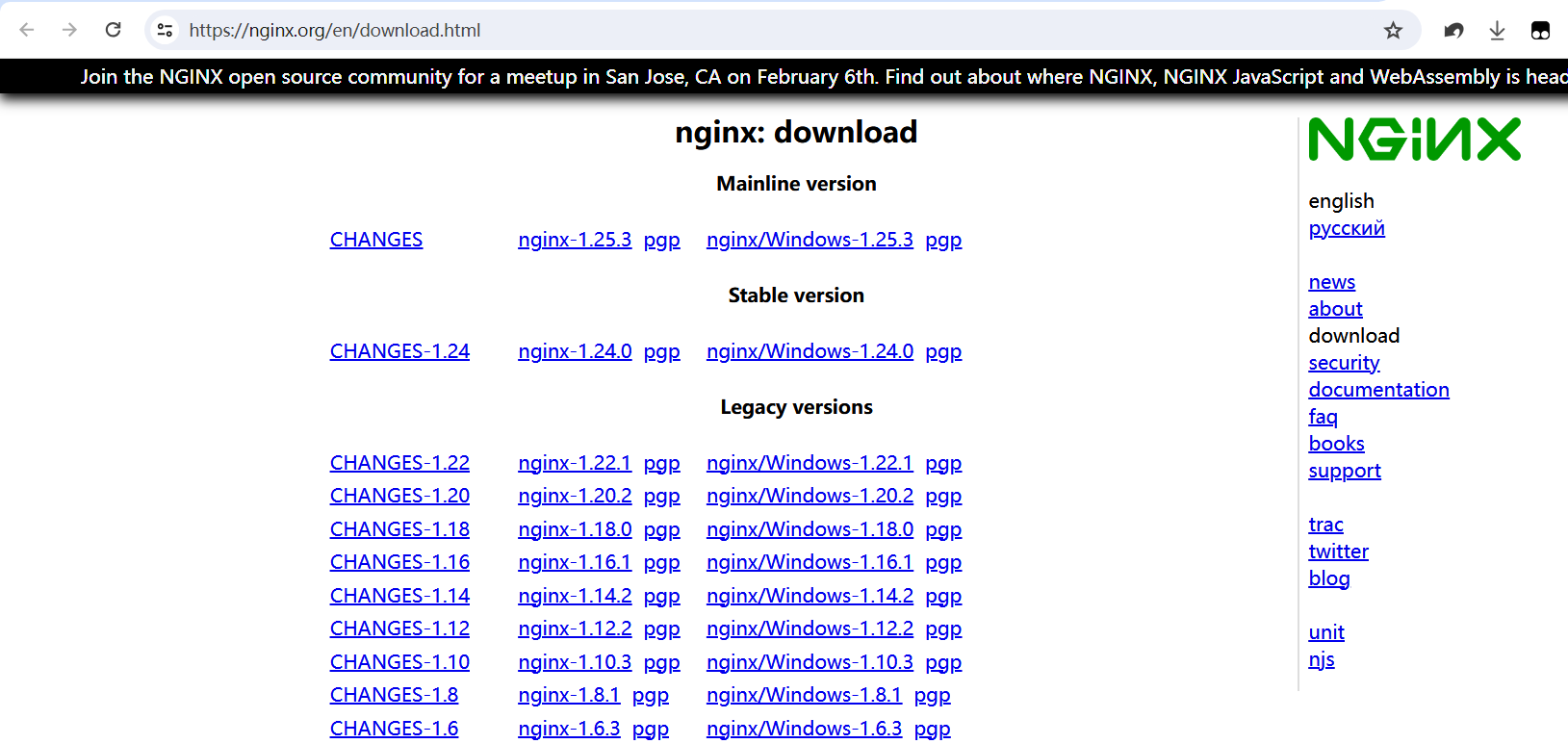
Task: Click the NGINX logo
Action: (1414, 139)
